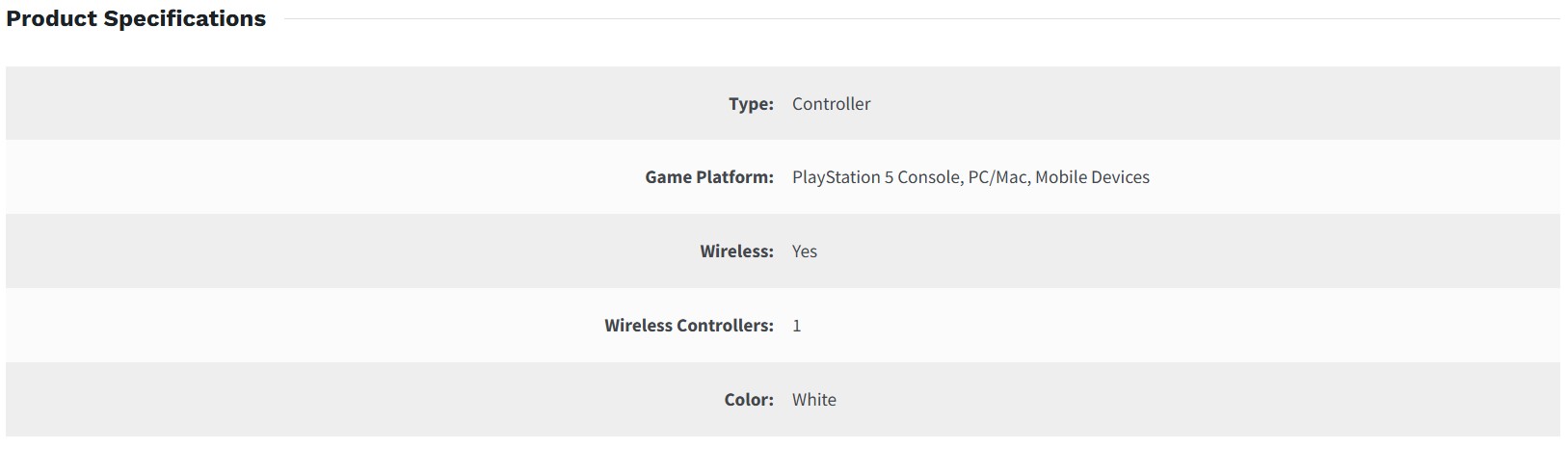Click the 'Game Platform:' label
1568x449 pixels.
[709, 177]
